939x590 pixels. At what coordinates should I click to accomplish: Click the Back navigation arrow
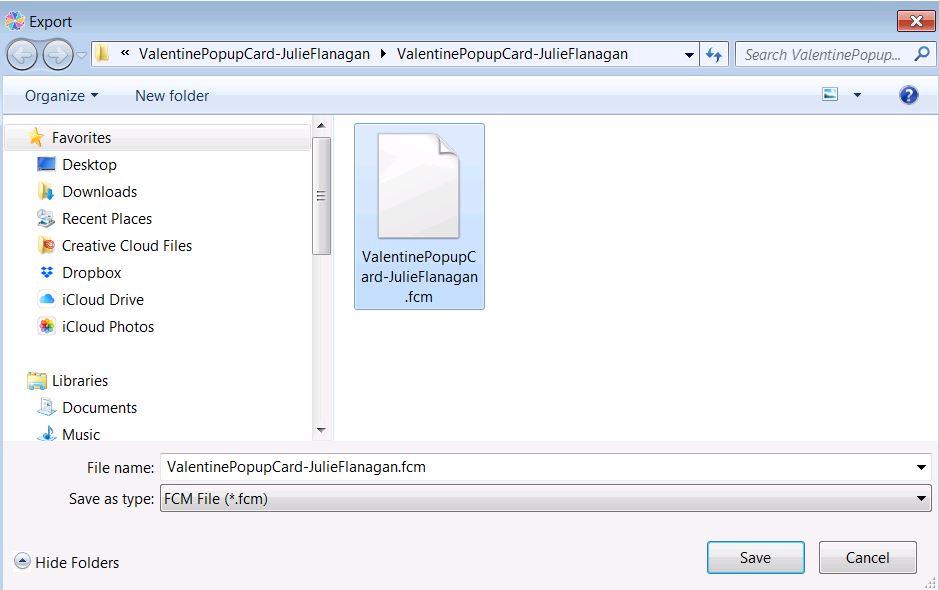point(22,55)
